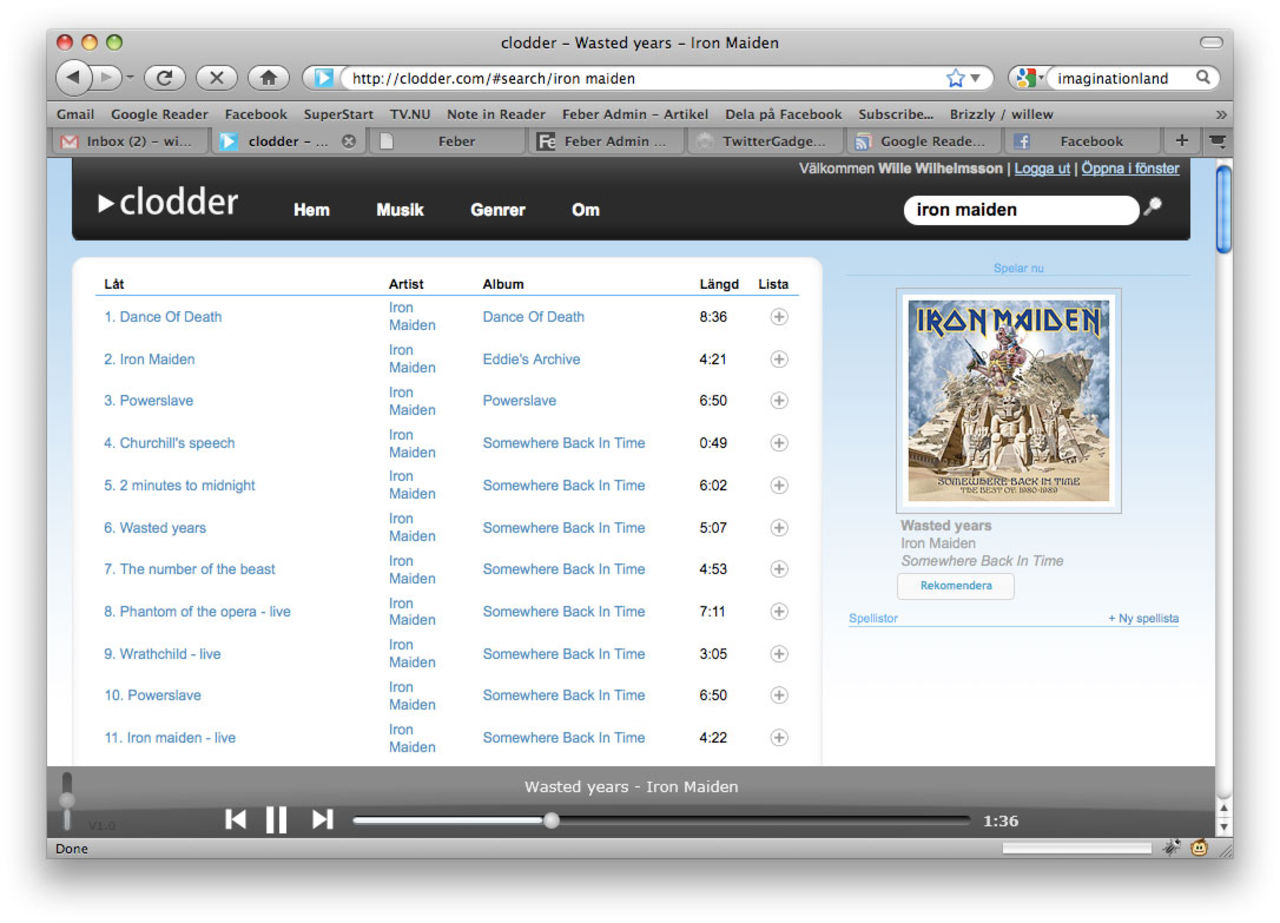Click the search magnifier icon beside iron maiden
This screenshot has width=1280, height=923.
[x=1153, y=207]
